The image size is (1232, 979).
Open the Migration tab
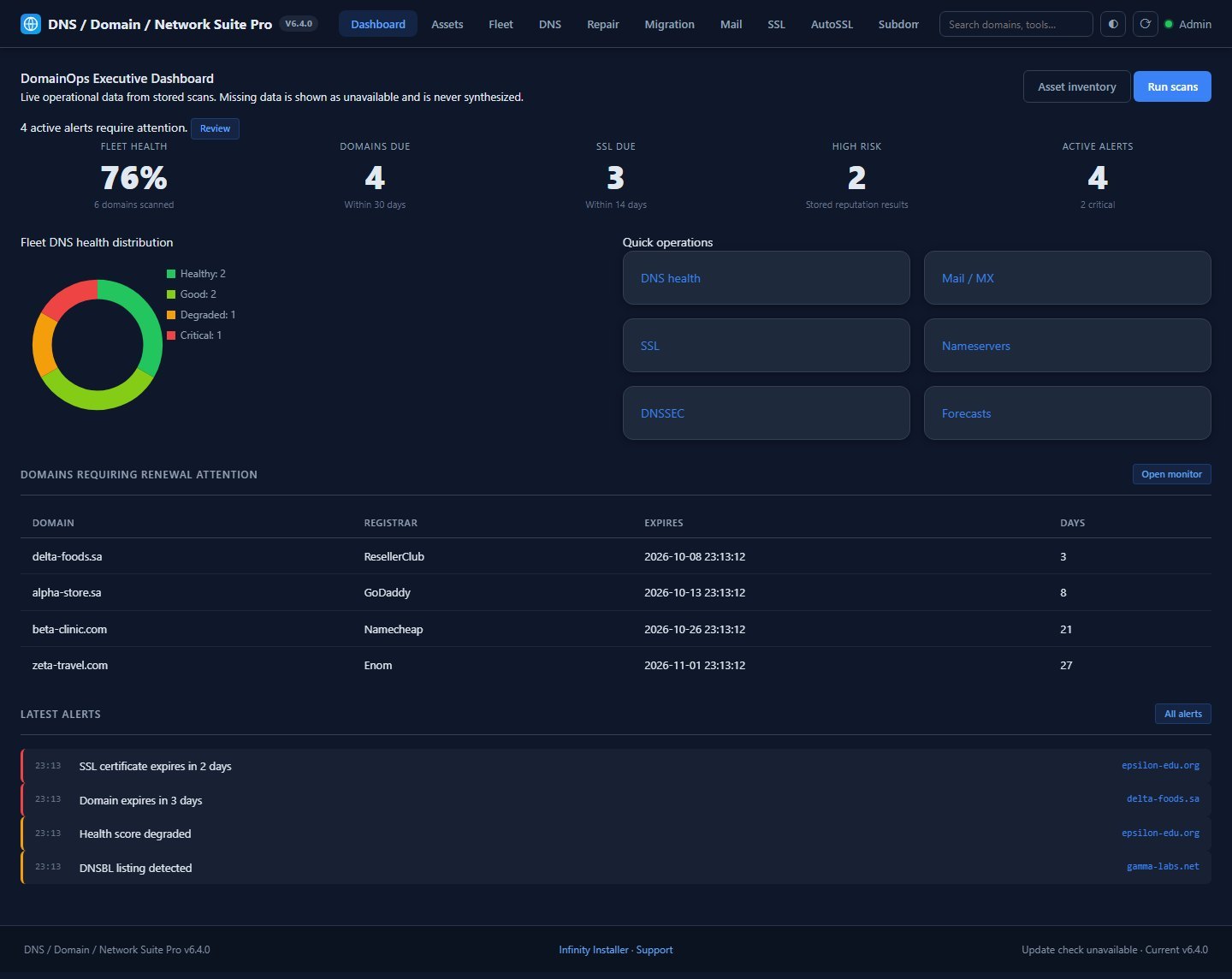click(x=670, y=24)
